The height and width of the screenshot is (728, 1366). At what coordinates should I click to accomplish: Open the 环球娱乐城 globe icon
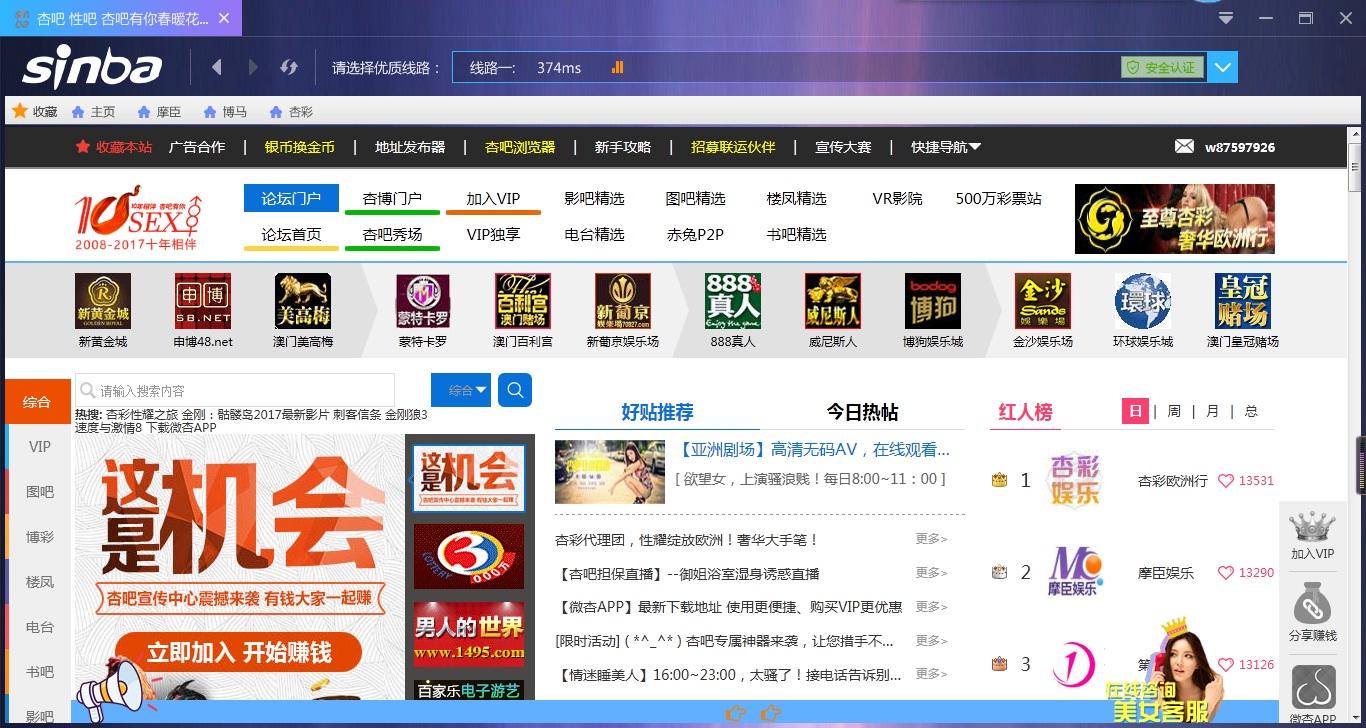click(x=1143, y=301)
